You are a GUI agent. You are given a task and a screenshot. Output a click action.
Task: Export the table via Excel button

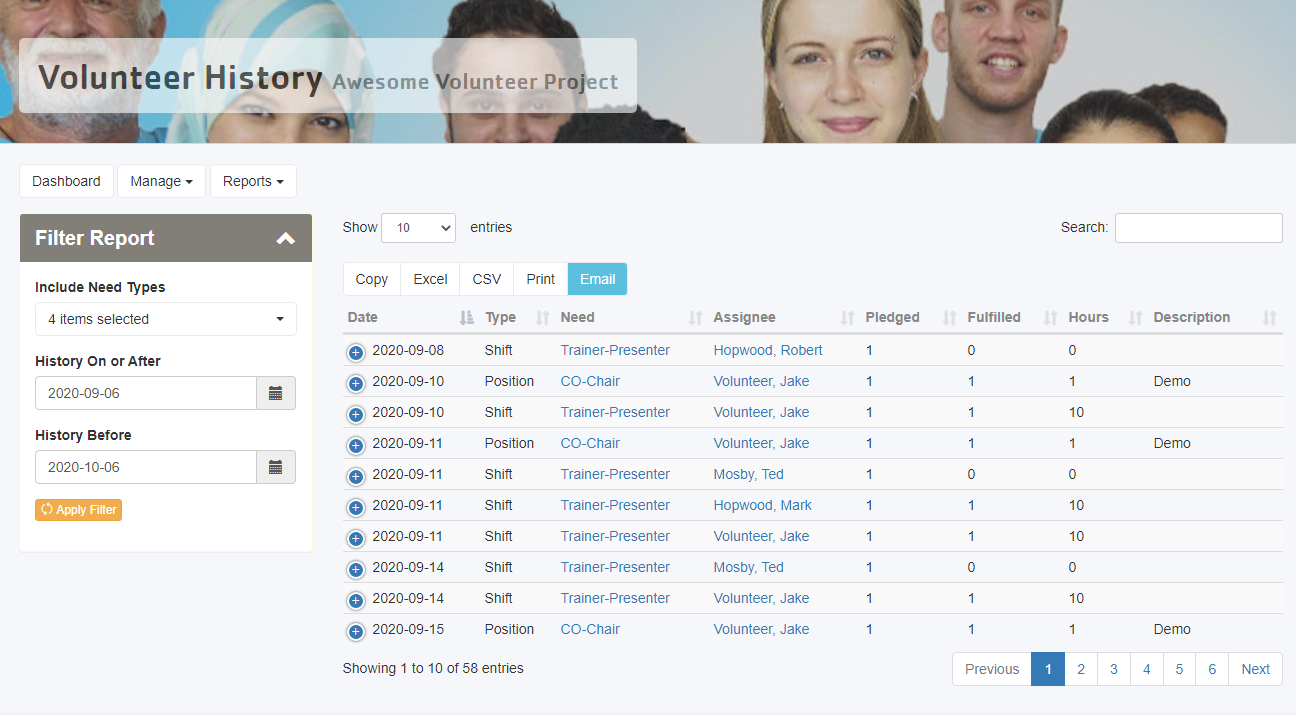pyautogui.click(x=430, y=279)
